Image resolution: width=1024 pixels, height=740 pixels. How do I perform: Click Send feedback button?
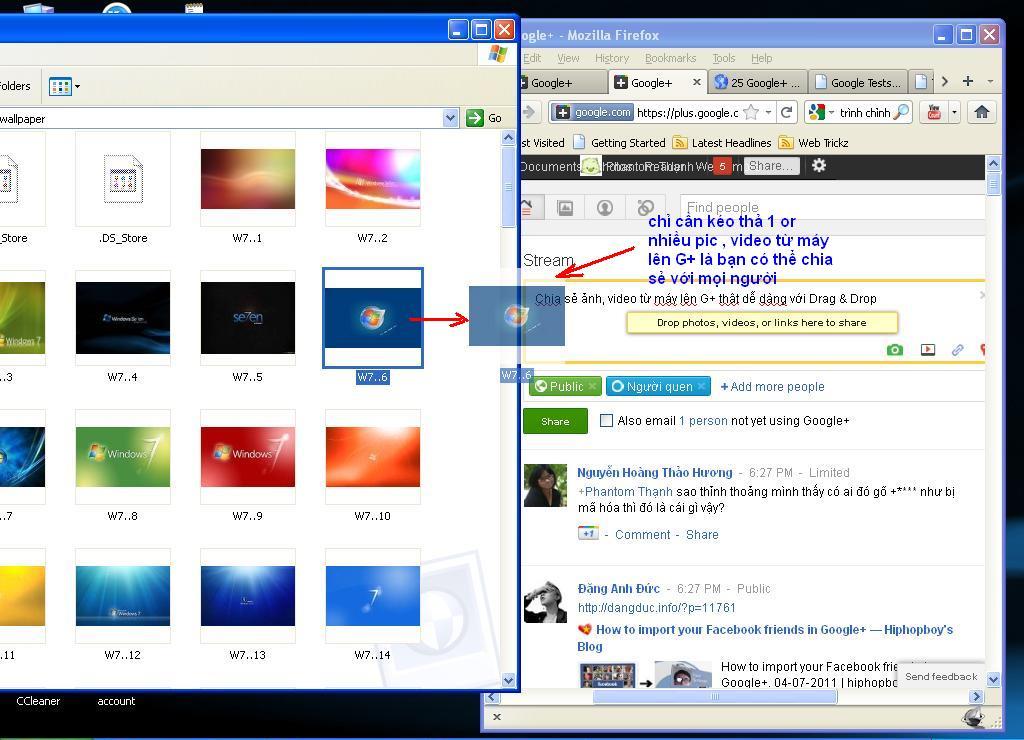click(x=941, y=677)
